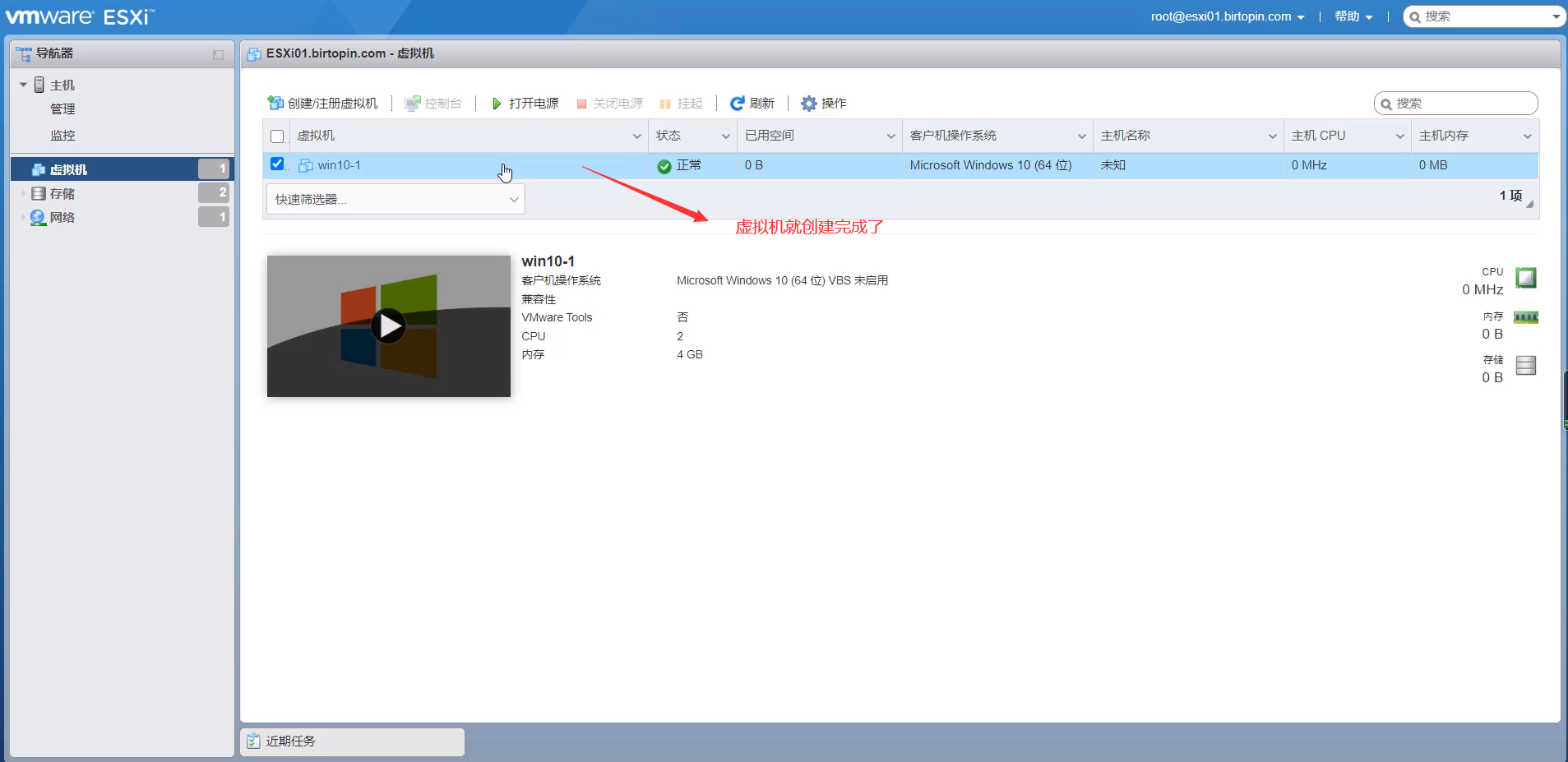Viewport: 1568px width, 762px height.
Task: Click the top global search field
Action: tap(1485, 16)
